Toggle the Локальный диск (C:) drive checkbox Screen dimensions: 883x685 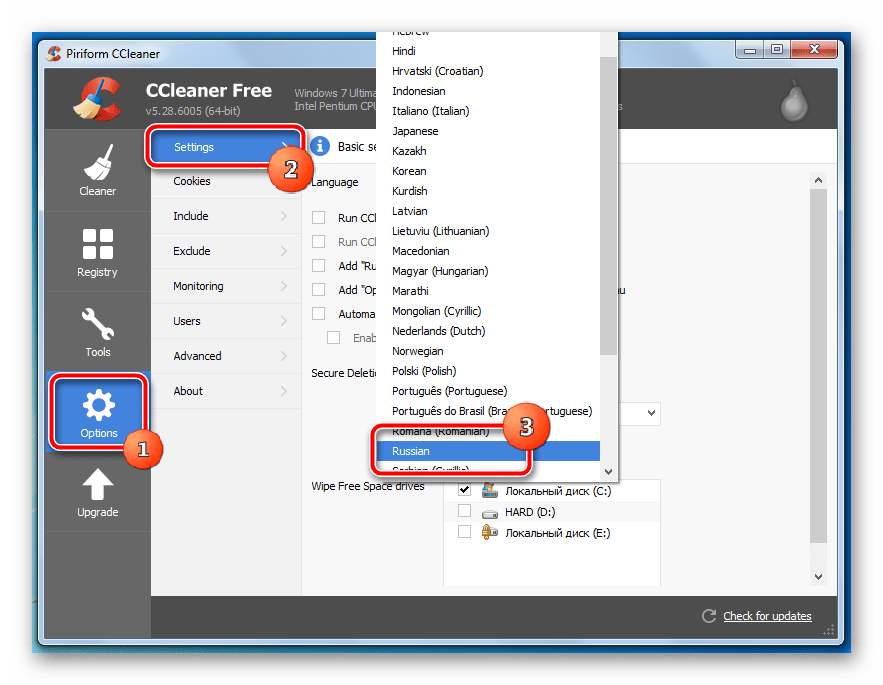click(465, 490)
